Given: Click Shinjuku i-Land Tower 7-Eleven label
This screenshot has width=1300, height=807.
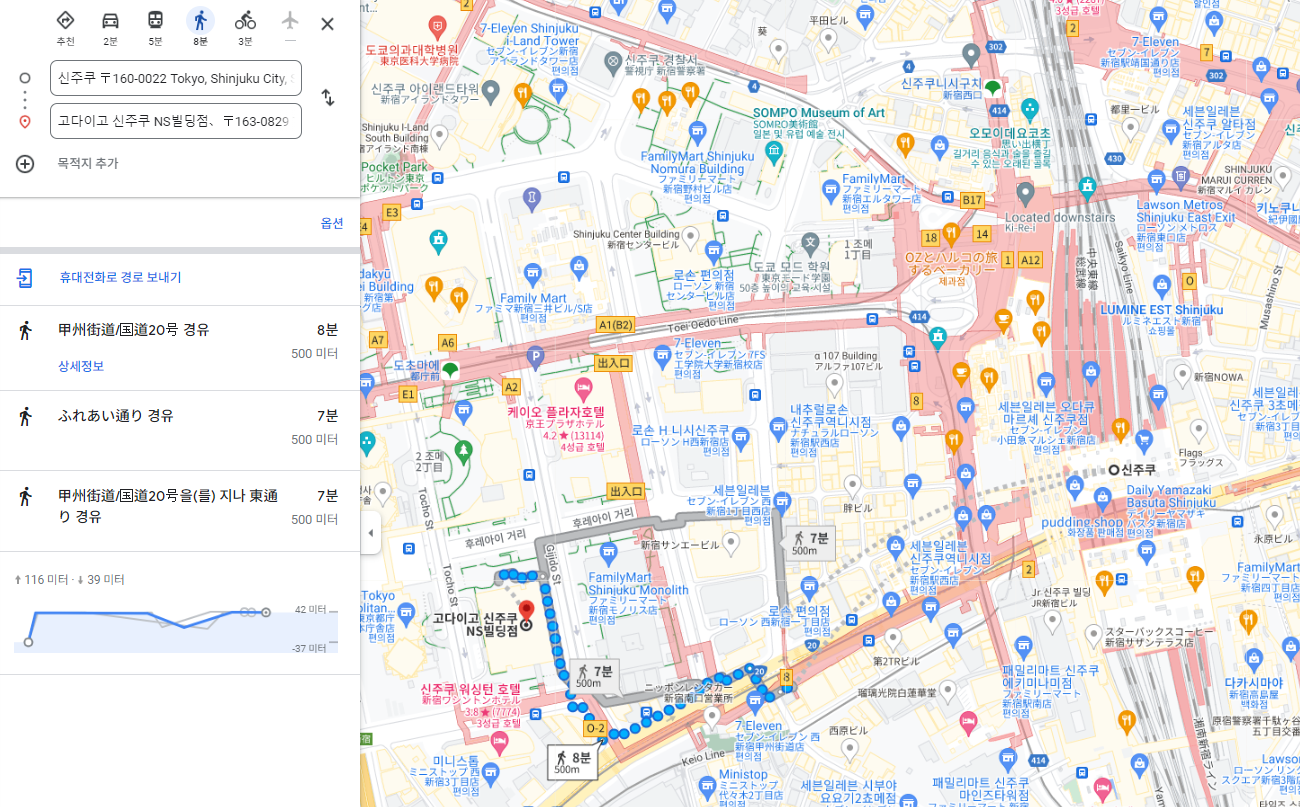Looking at the screenshot, I should [x=530, y=35].
